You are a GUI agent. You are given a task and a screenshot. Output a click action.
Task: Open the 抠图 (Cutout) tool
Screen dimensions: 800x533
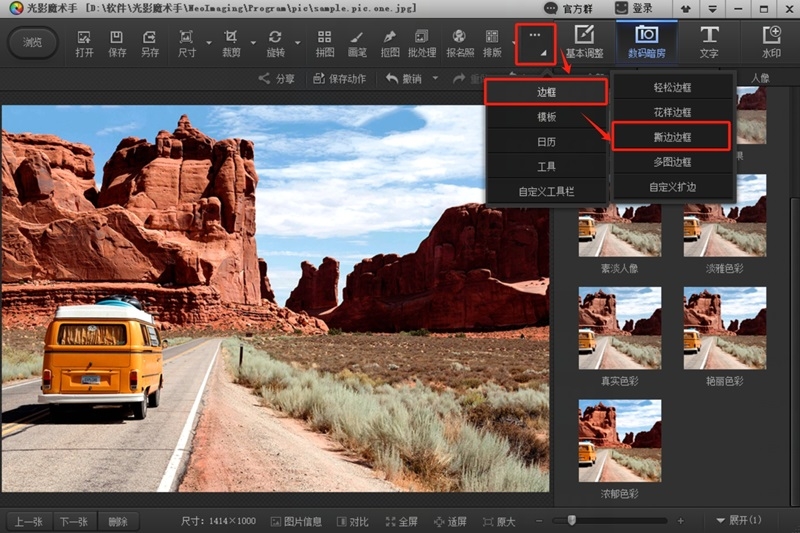point(389,43)
